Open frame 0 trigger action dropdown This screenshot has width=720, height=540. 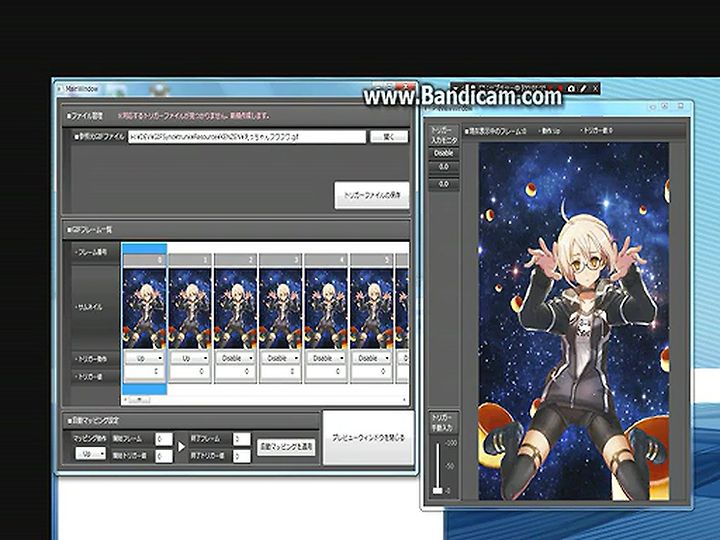pyautogui.click(x=145, y=358)
